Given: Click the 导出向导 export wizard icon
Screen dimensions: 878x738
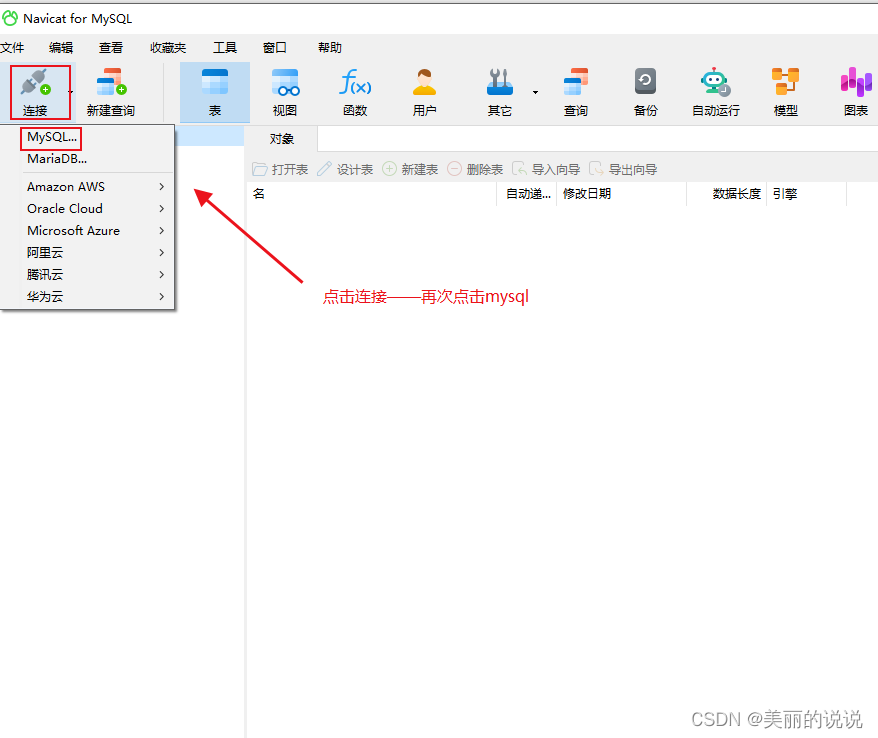Looking at the screenshot, I should 596,169.
